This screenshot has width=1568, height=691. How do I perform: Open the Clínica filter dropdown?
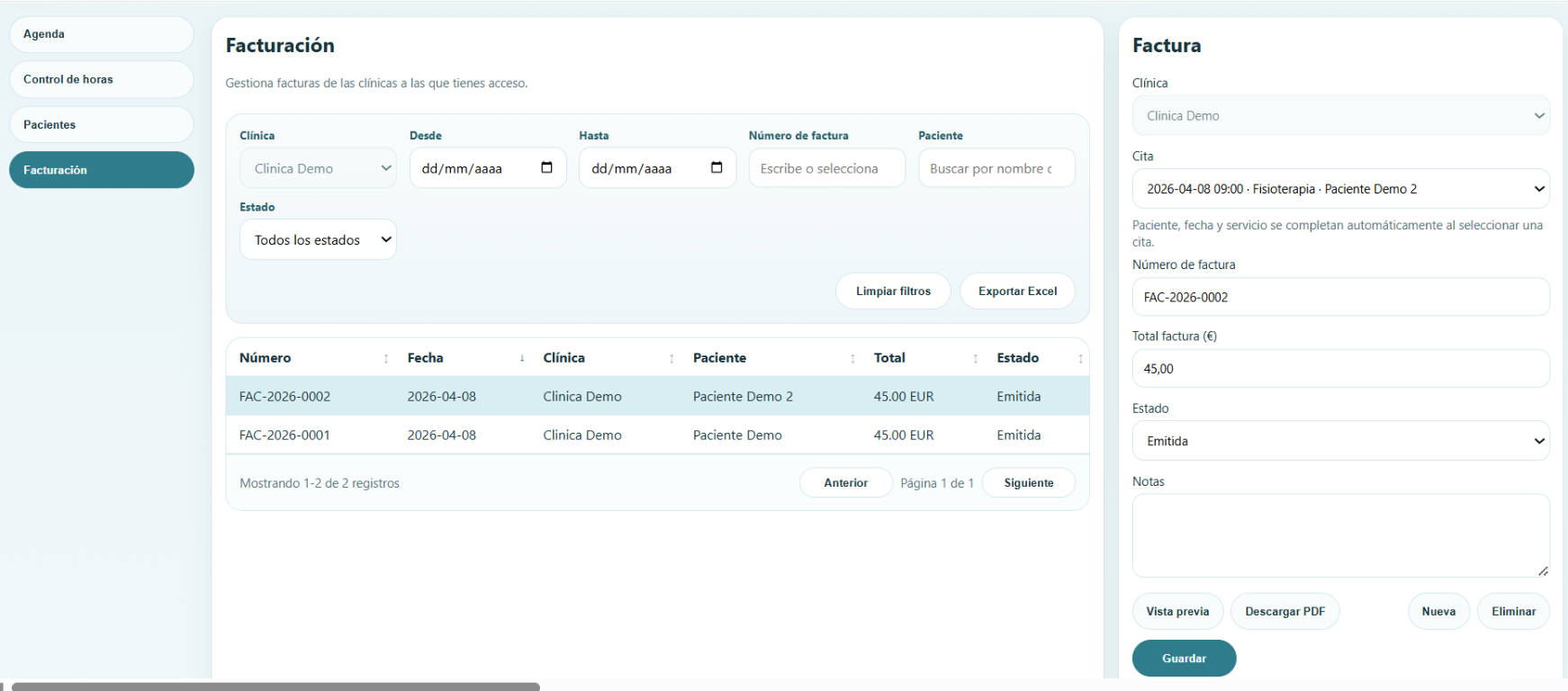pos(318,168)
